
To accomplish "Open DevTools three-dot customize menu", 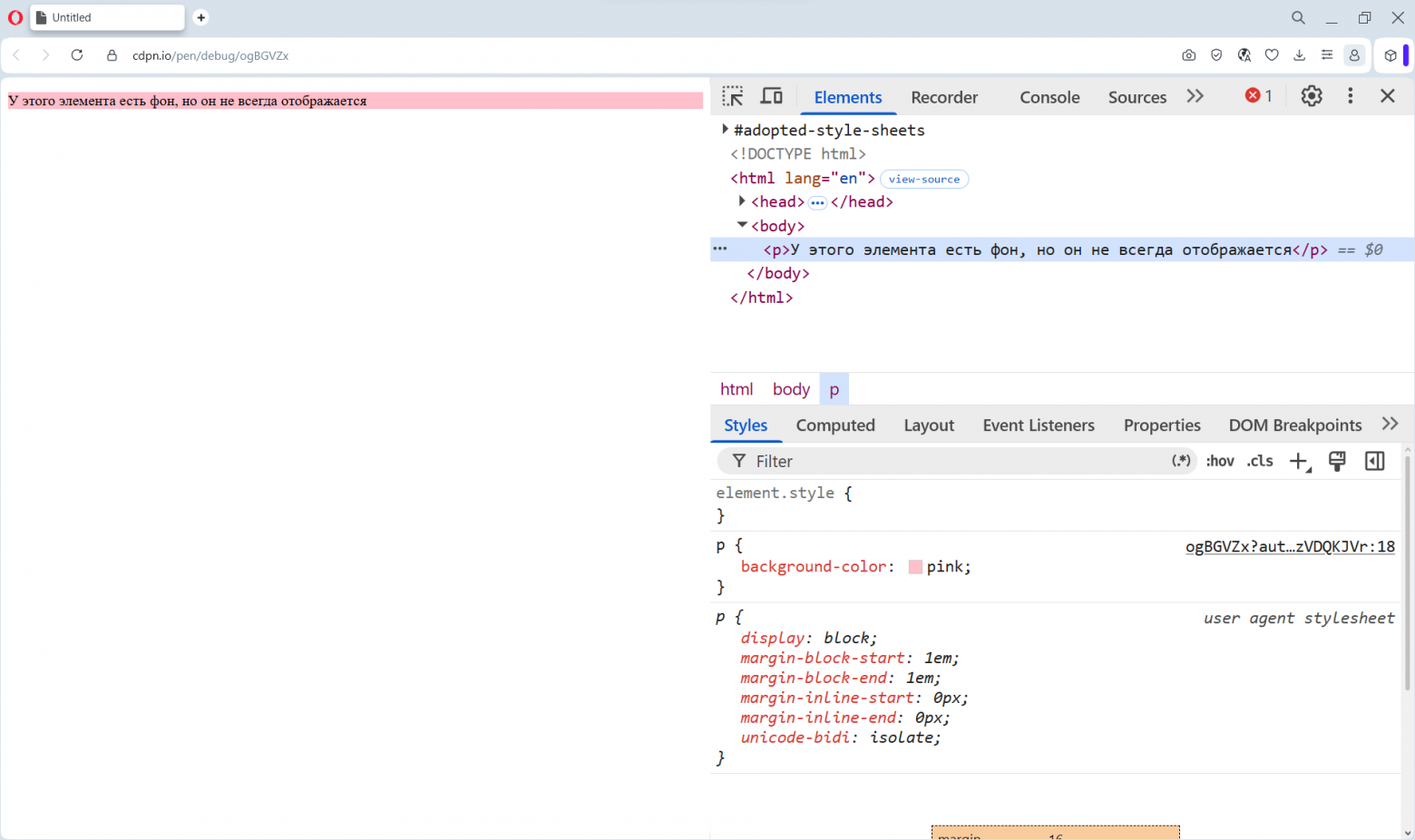I will click(x=1351, y=96).
